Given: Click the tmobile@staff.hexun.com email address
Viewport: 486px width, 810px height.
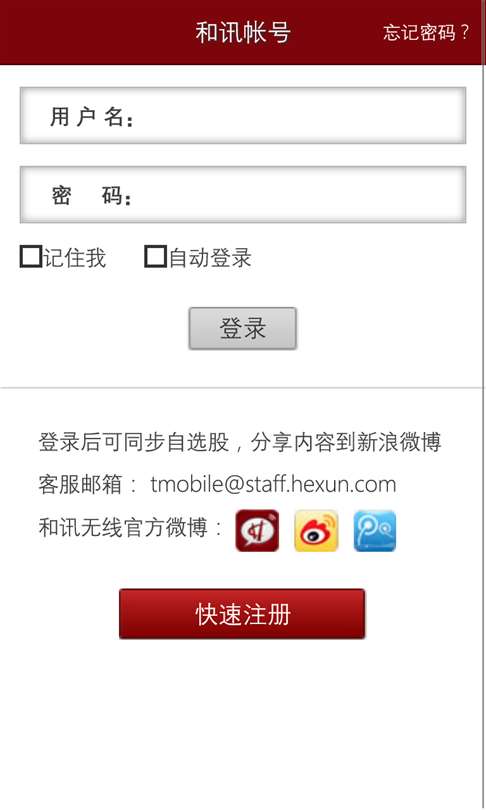Looking at the screenshot, I should 273,485.
